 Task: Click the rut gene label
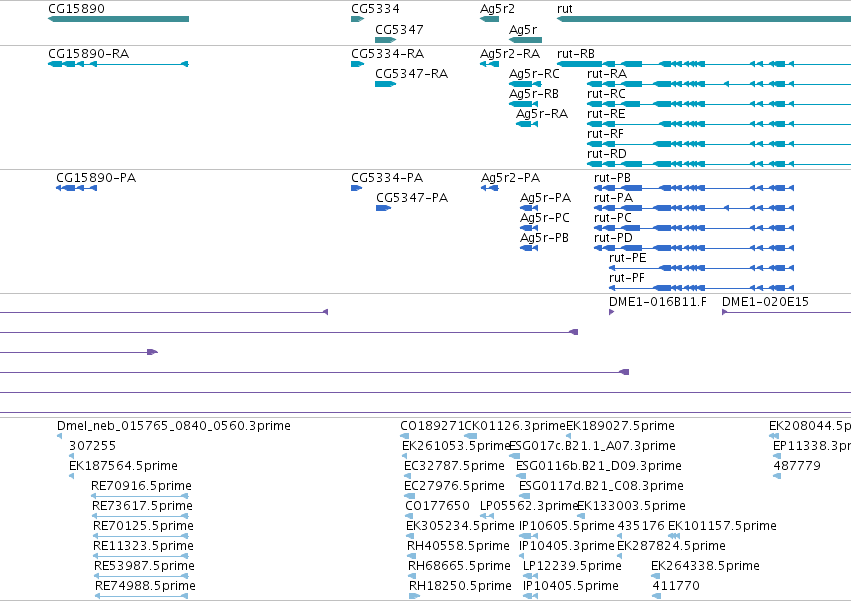564,9
